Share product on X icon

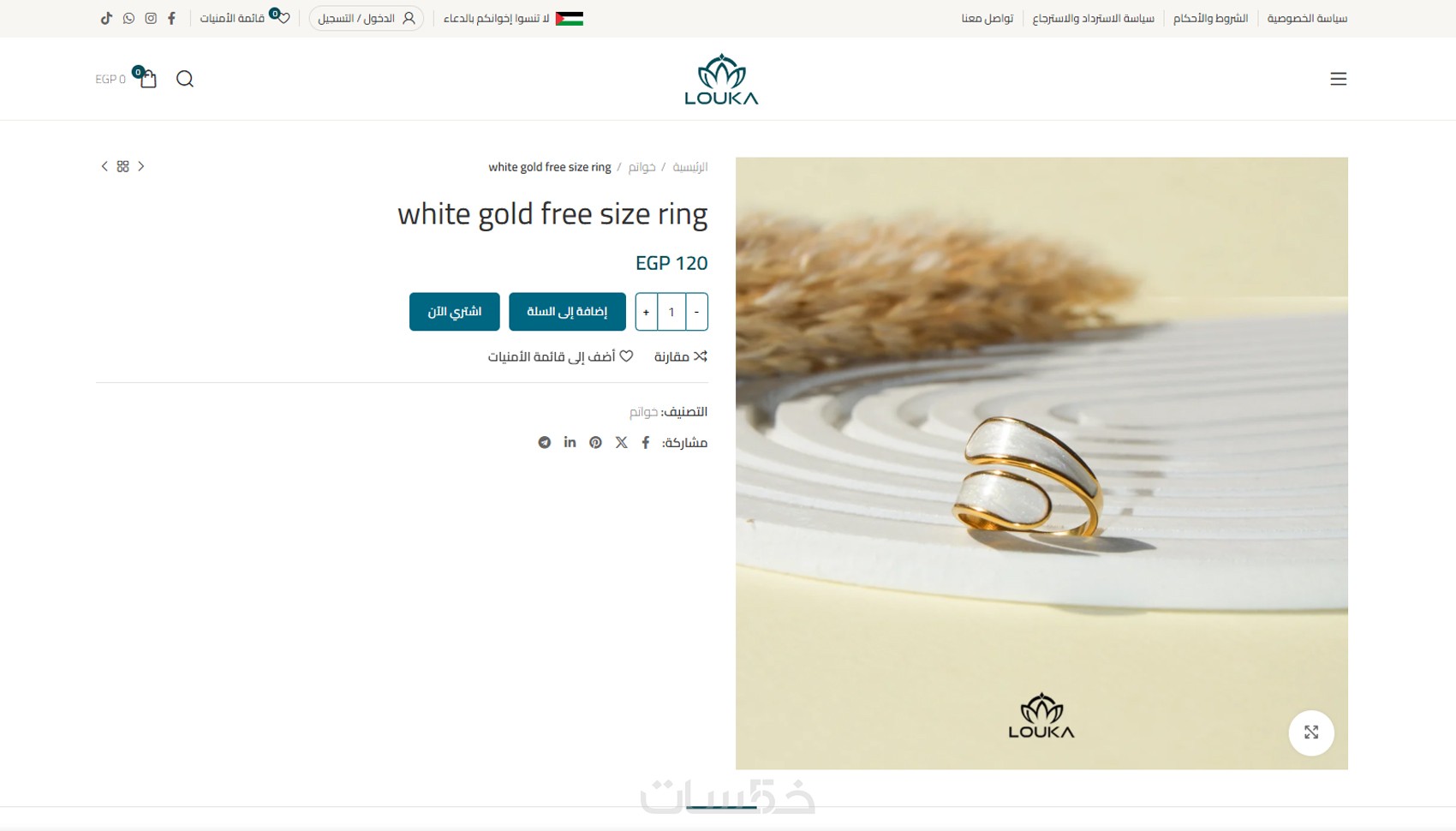[x=621, y=442]
